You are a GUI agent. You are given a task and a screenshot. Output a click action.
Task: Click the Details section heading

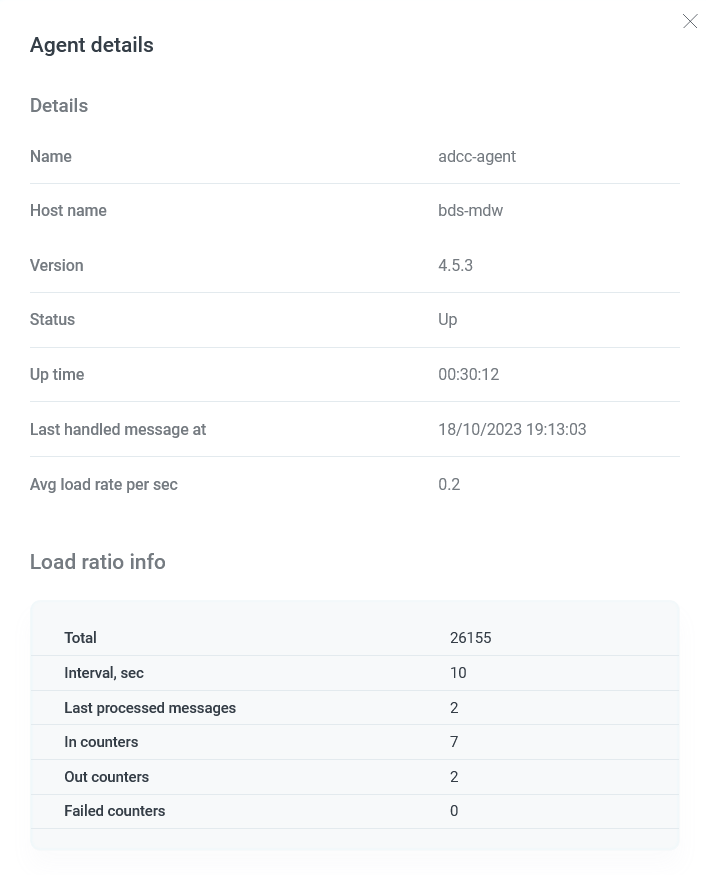58,105
